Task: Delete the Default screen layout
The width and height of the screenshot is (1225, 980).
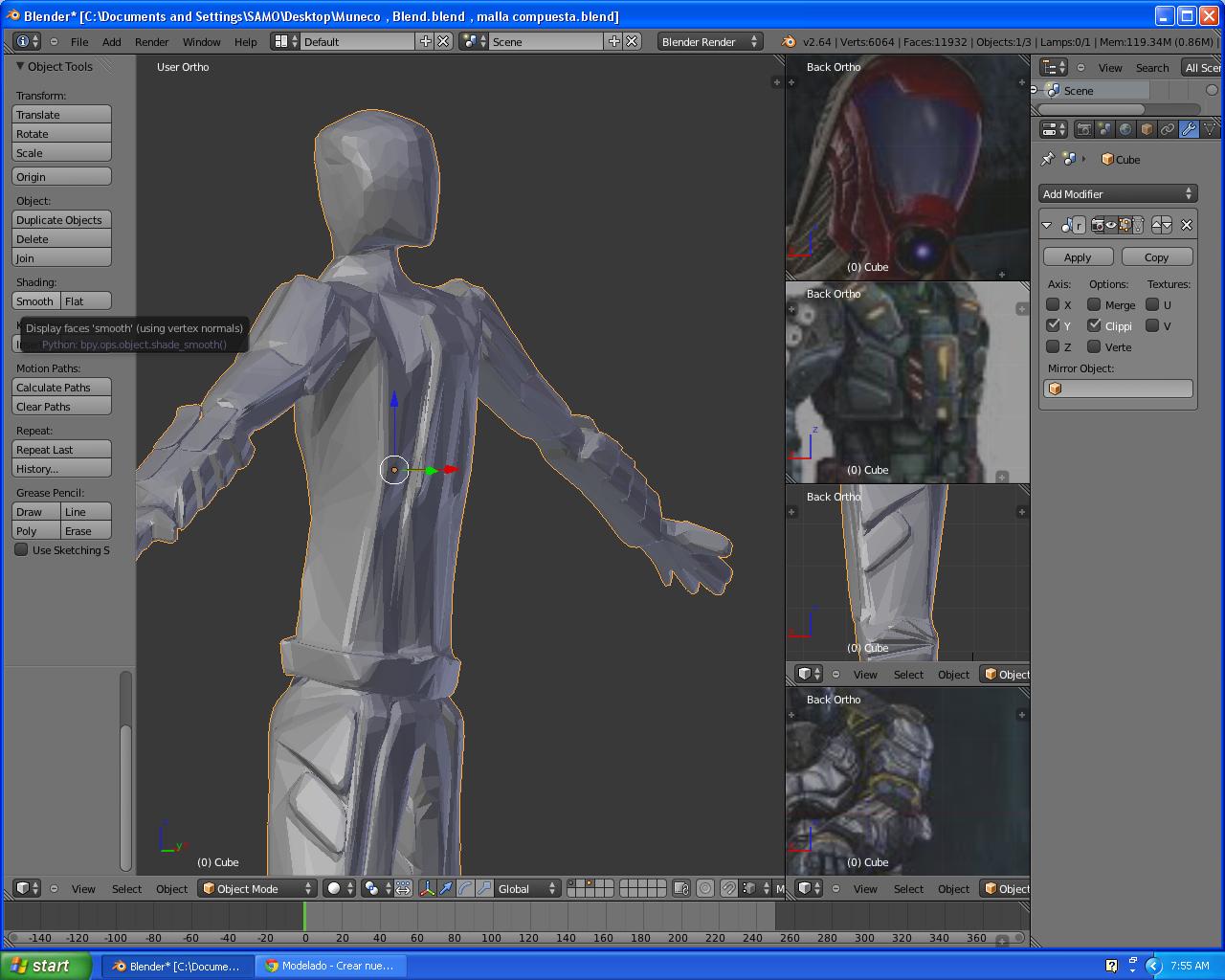Action: [x=444, y=41]
